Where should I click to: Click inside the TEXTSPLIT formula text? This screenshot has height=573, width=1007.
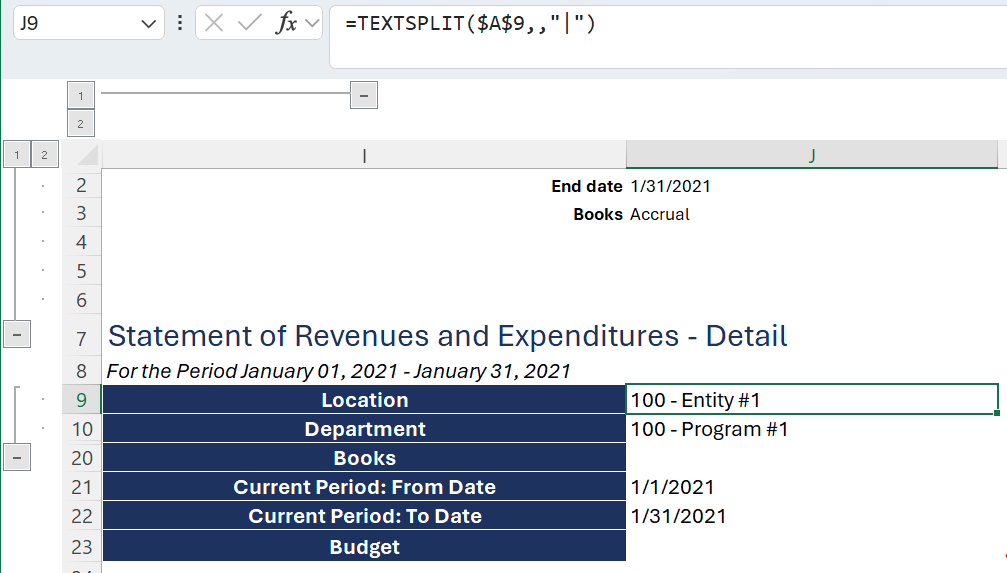pos(470,24)
